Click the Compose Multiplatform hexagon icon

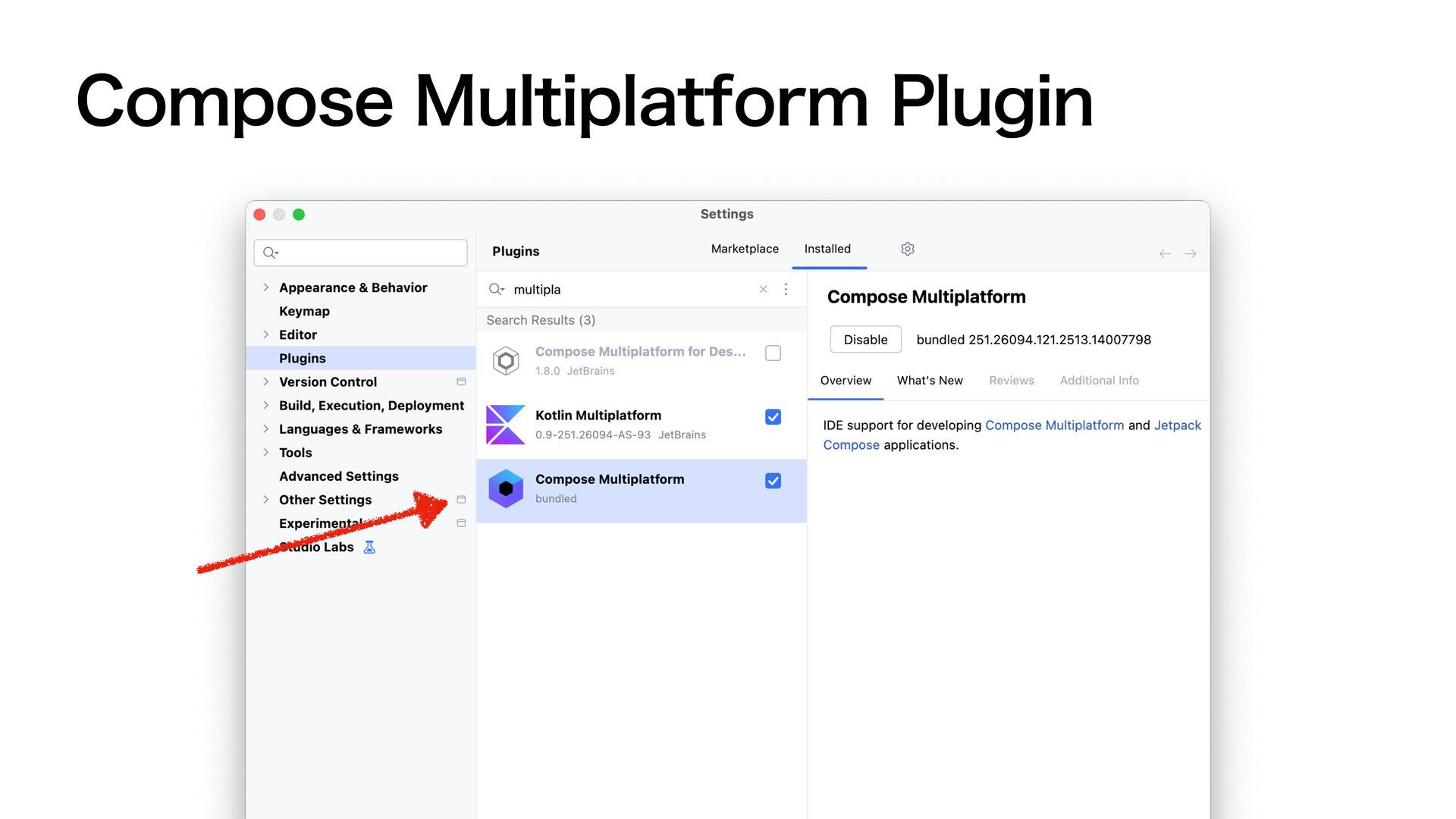click(506, 488)
